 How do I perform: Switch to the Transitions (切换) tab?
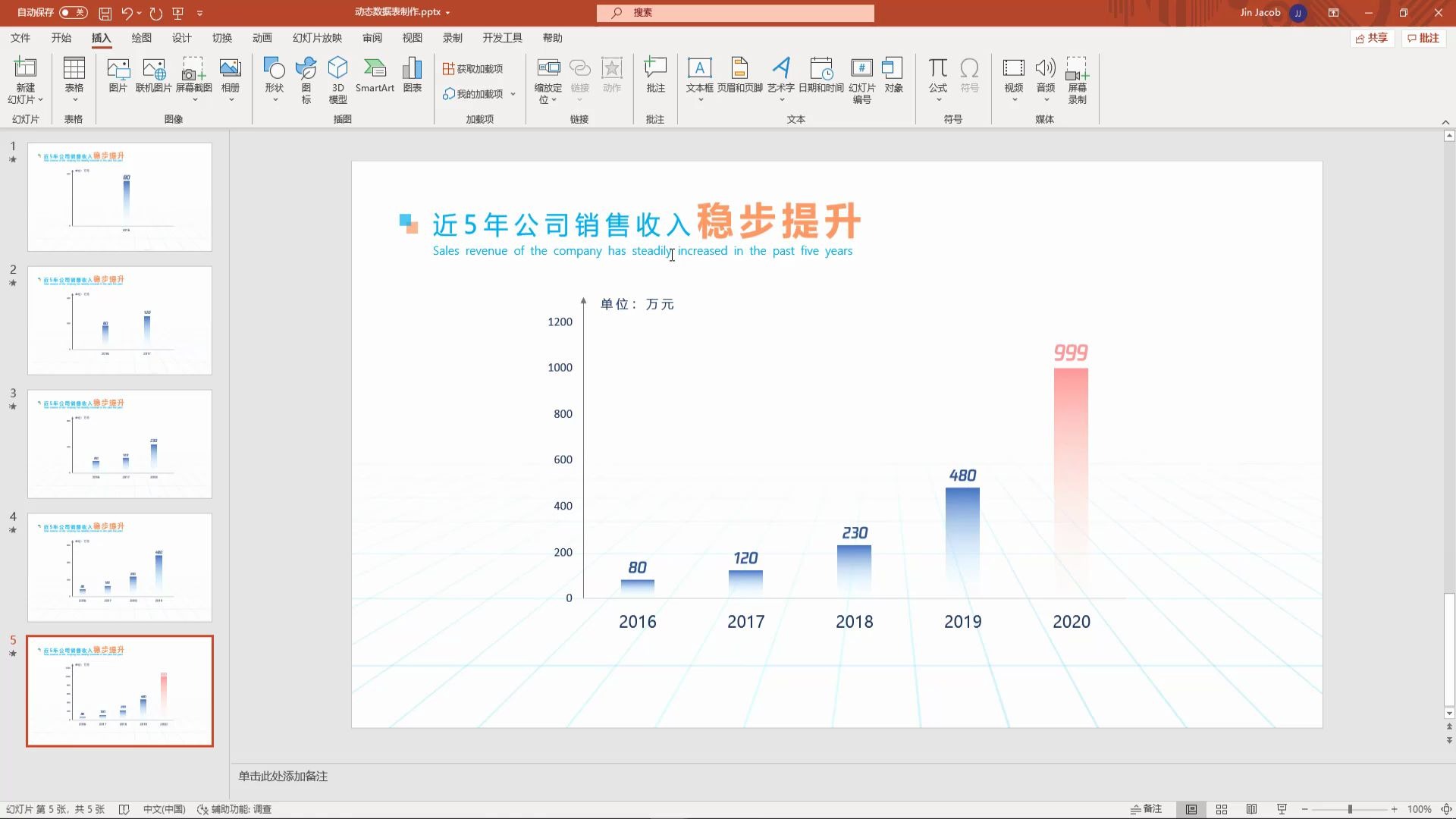[x=222, y=38]
